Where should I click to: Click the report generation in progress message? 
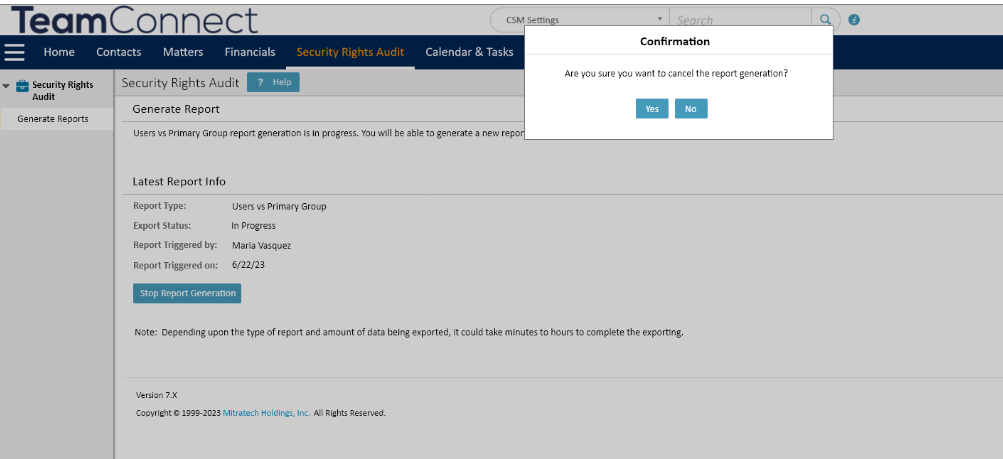pyautogui.click(x=329, y=133)
